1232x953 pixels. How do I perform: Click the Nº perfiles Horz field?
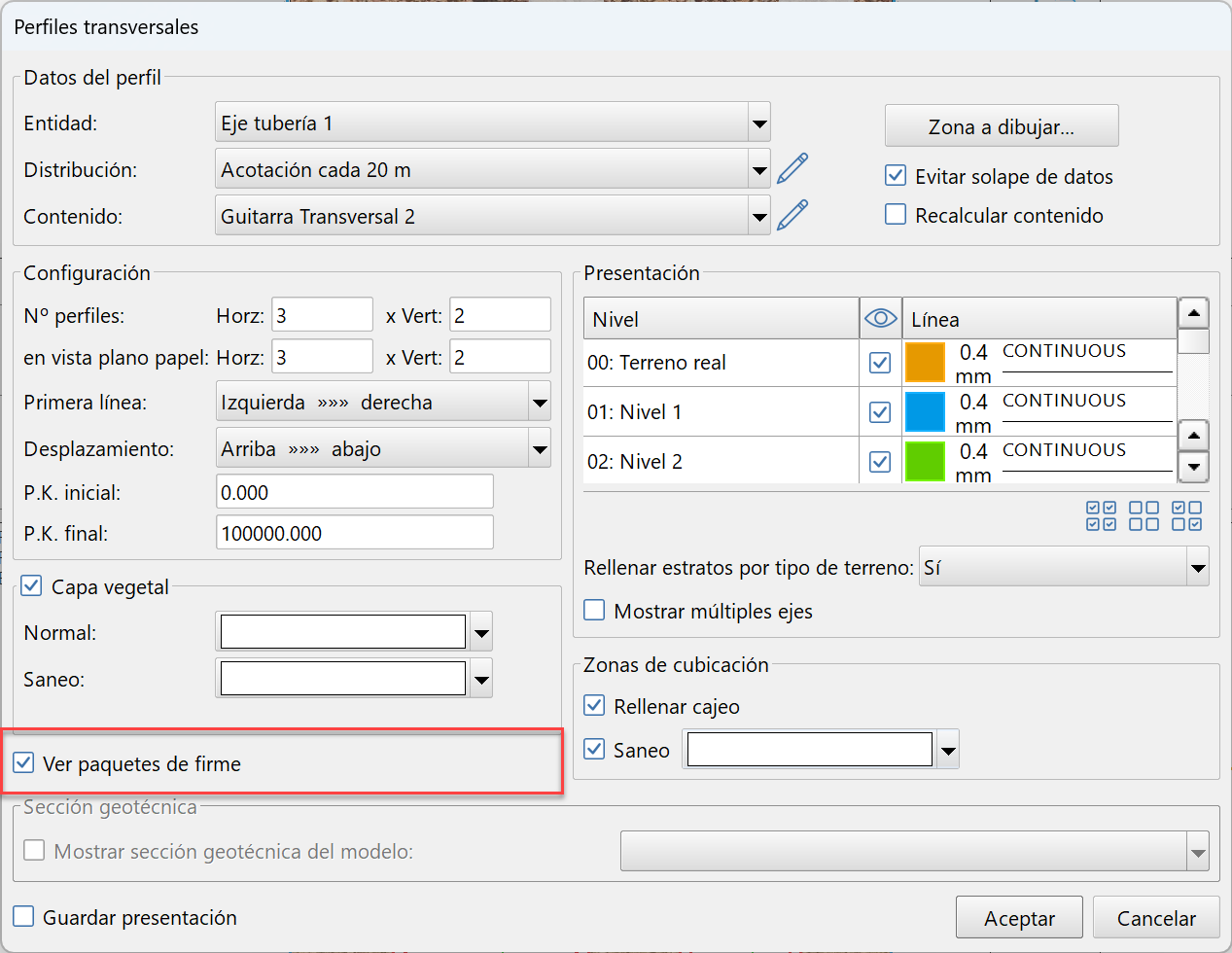322,315
